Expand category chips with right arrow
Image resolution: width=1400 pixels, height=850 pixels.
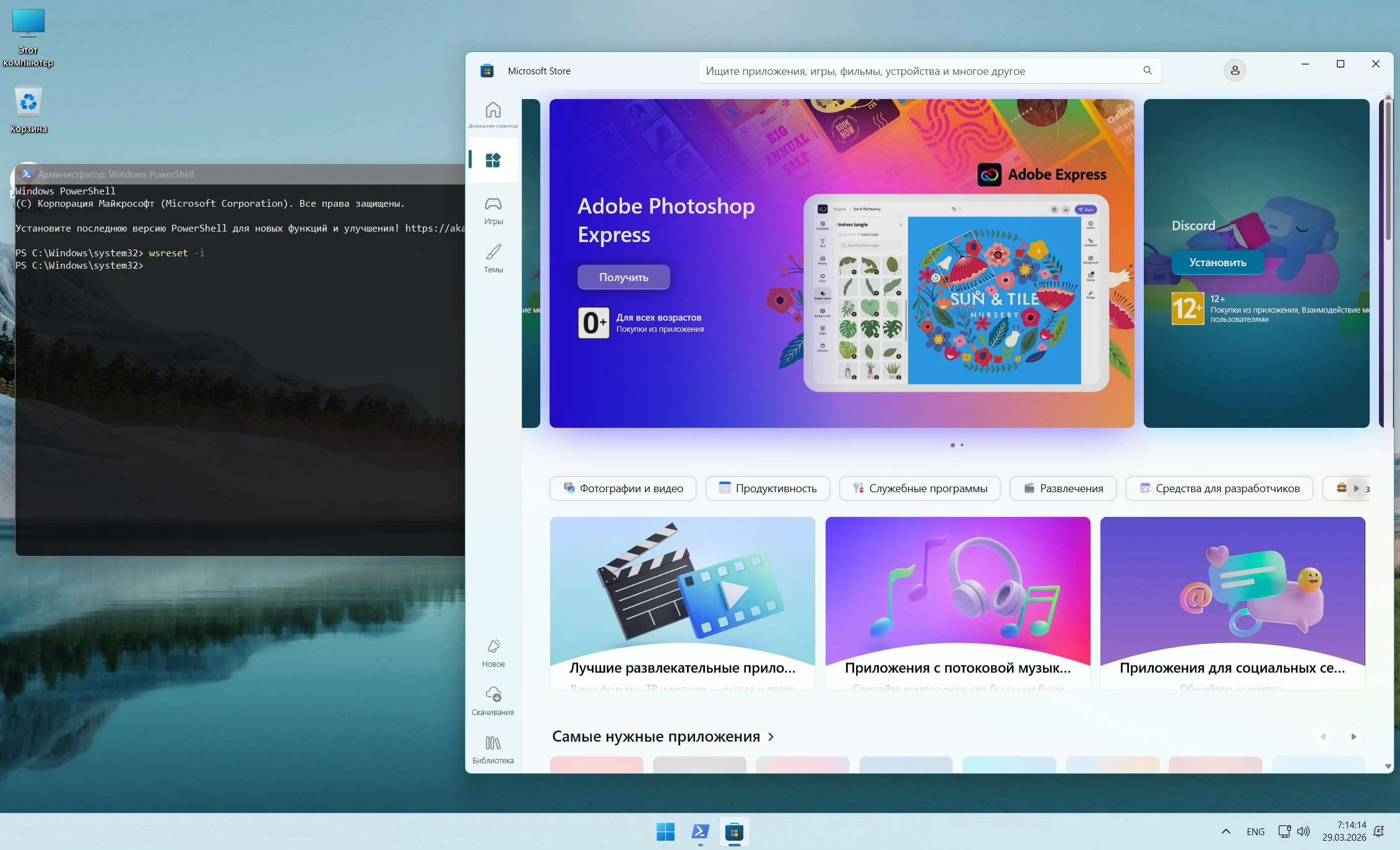pos(1355,488)
